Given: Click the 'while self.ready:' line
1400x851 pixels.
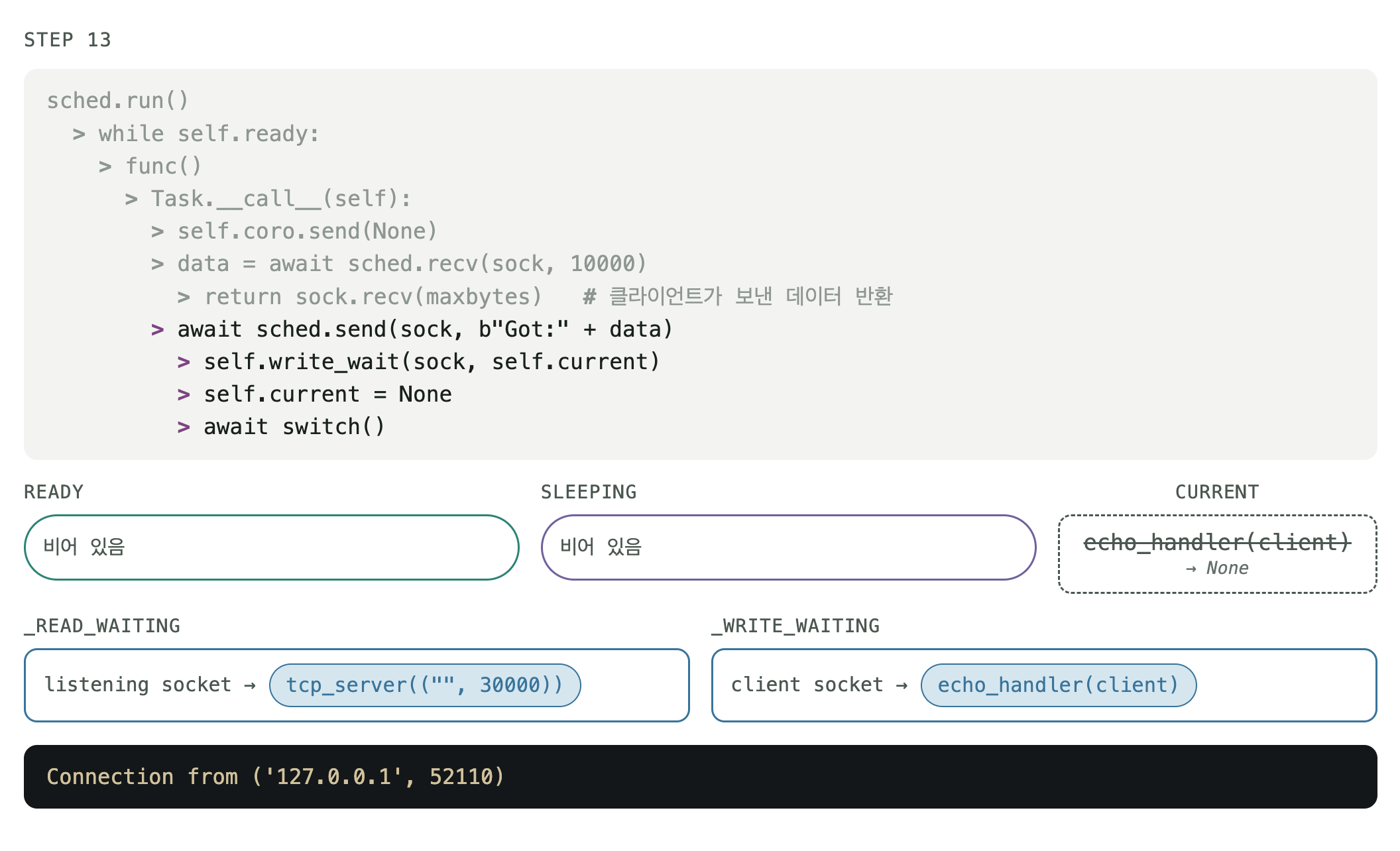Looking at the screenshot, I should (209, 134).
